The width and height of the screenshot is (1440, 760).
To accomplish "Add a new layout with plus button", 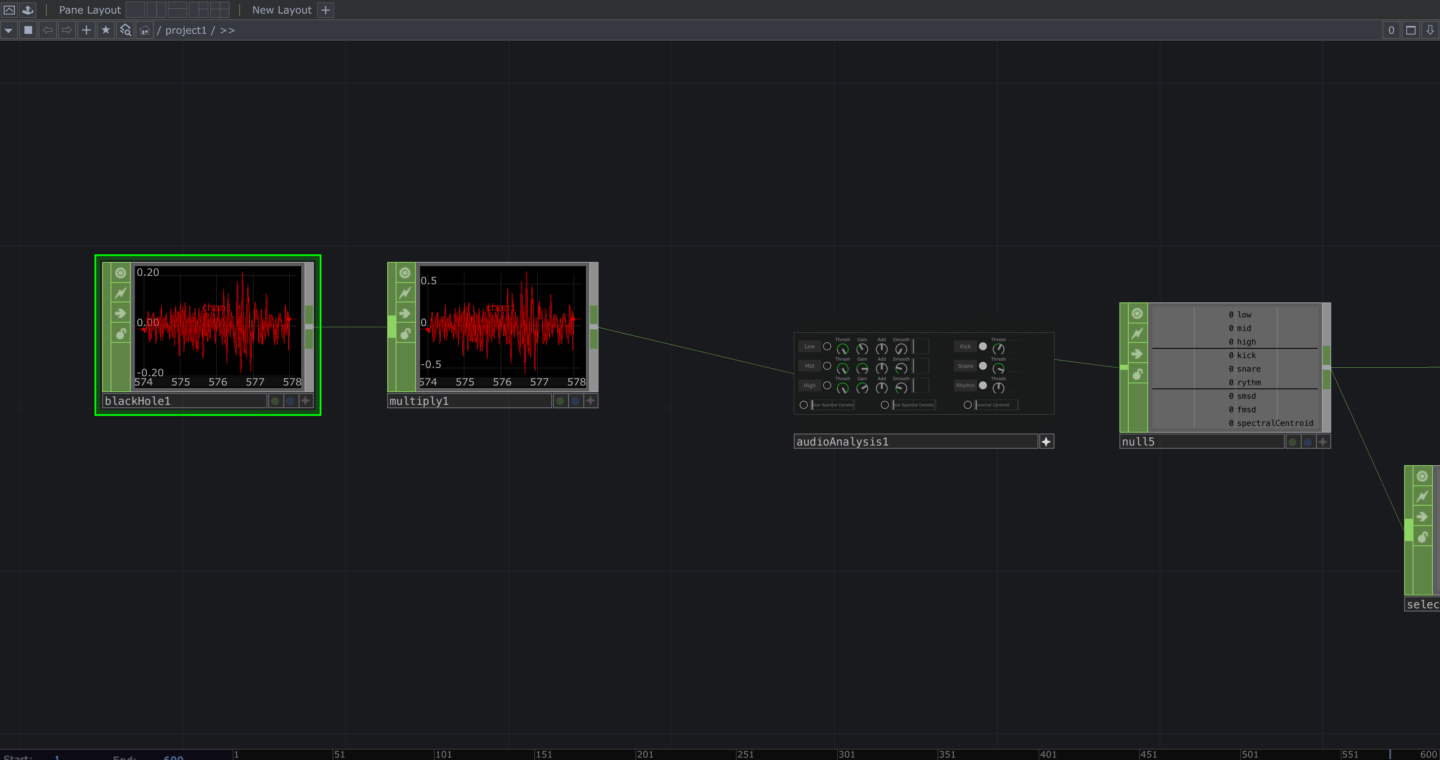I will (325, 10).
